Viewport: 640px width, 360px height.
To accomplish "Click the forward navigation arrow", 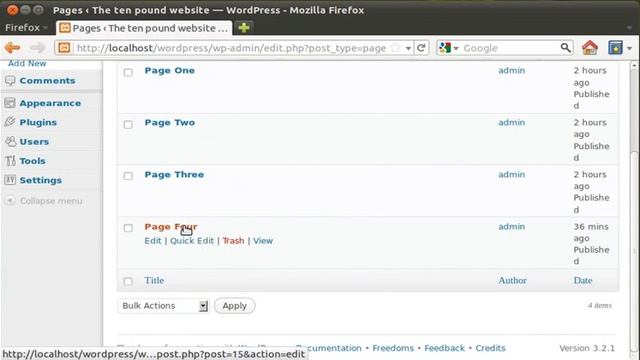I will coord(38,48).
